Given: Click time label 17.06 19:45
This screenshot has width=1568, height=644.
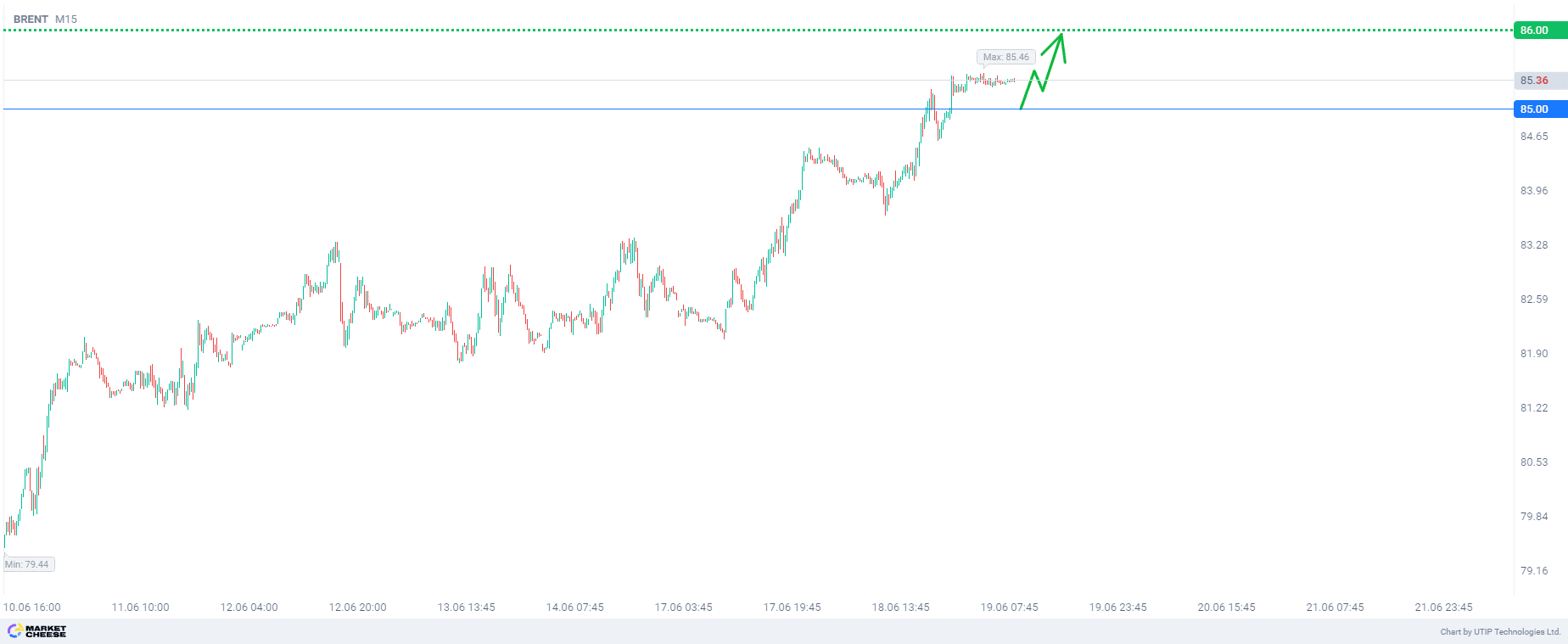Looking at the screenshot, I should pos(792,608).
